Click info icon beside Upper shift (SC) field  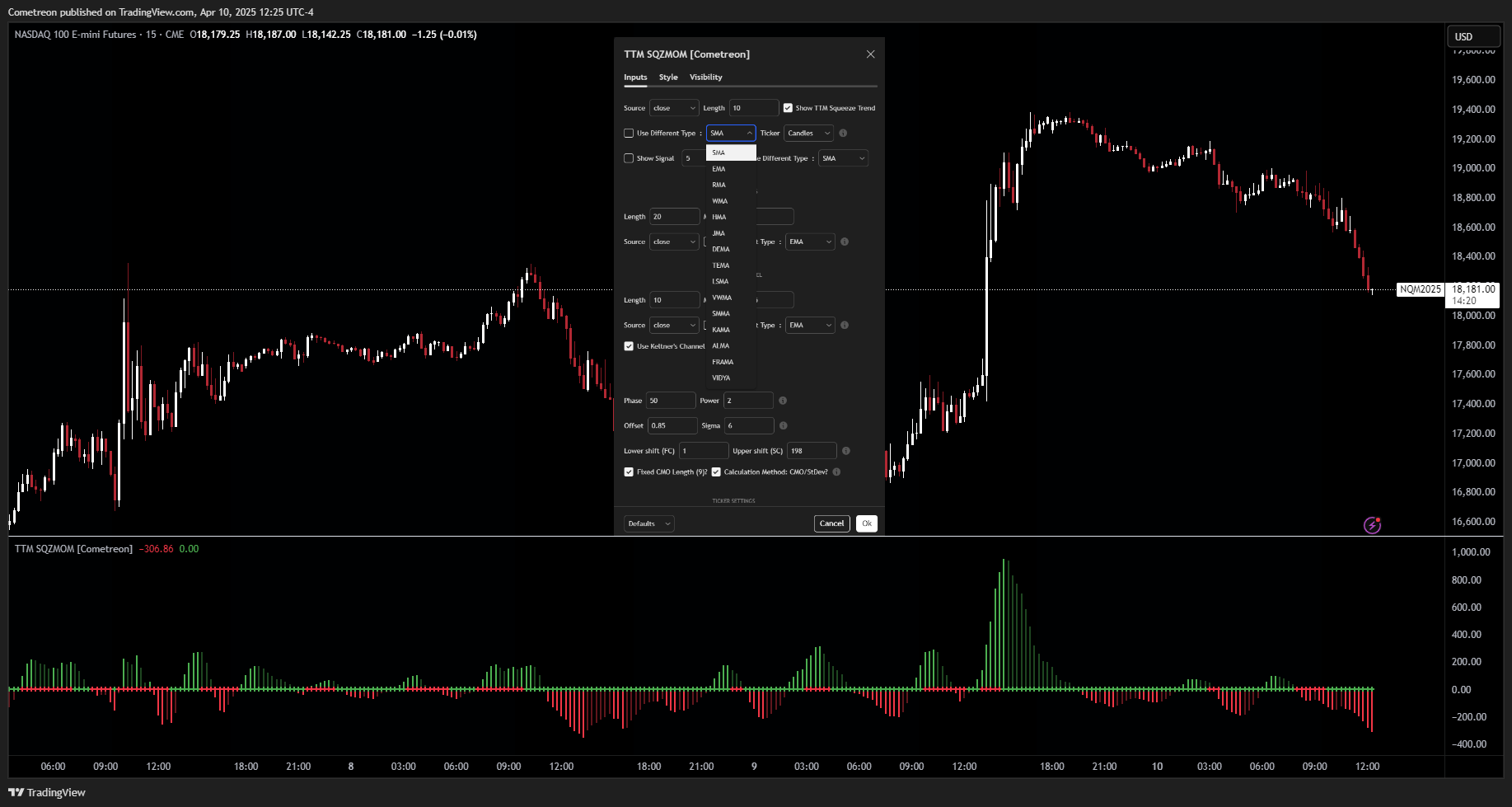point(846,451)
